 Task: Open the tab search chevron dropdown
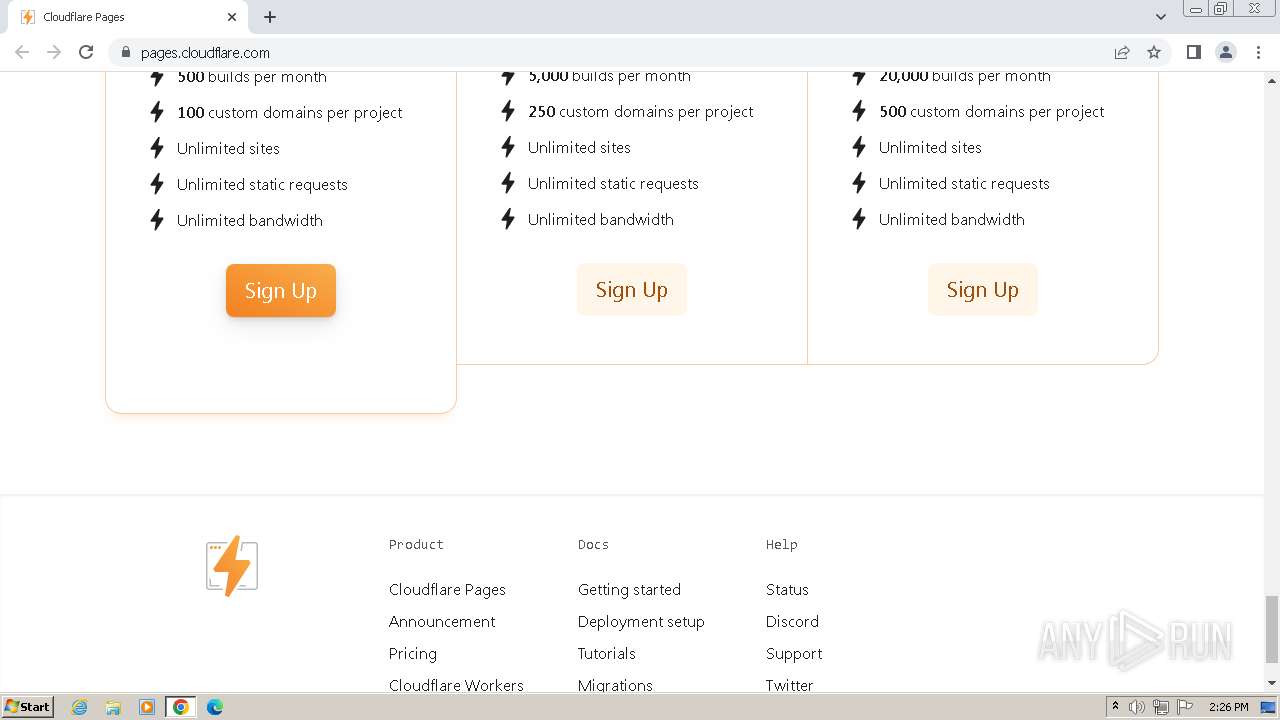click(x=1160, y=17)
